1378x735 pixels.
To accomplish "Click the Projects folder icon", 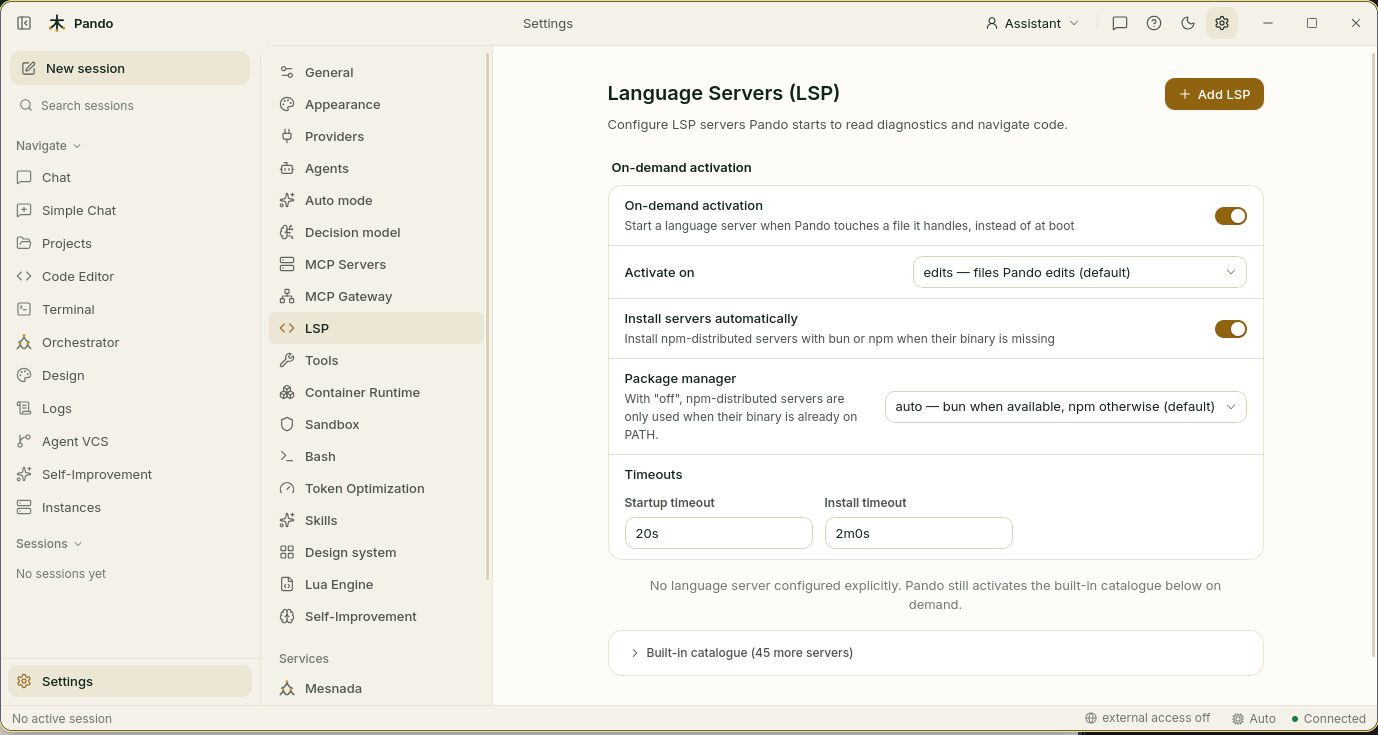I will click(24, 243).
